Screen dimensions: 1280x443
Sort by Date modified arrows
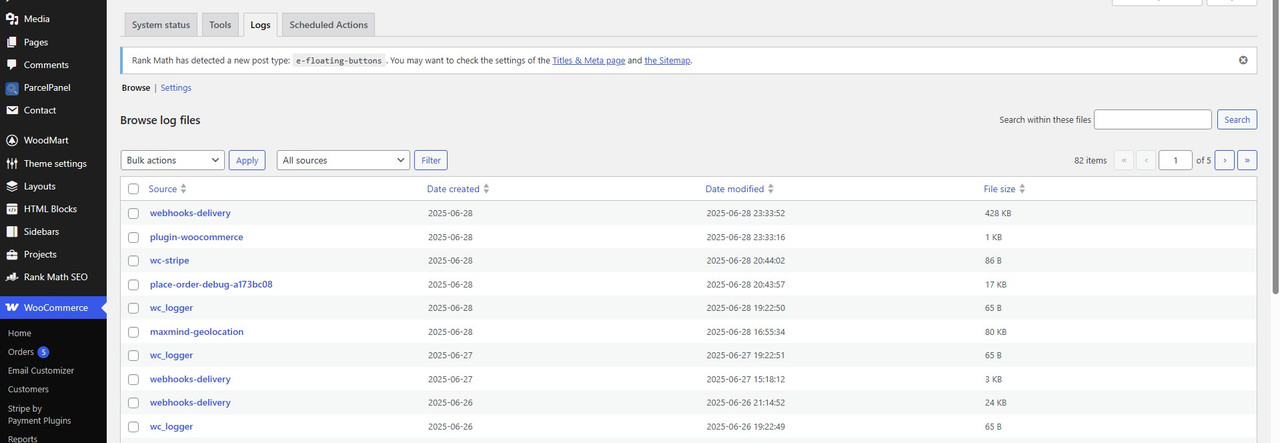pyautogui.click(x=771, y=189)
